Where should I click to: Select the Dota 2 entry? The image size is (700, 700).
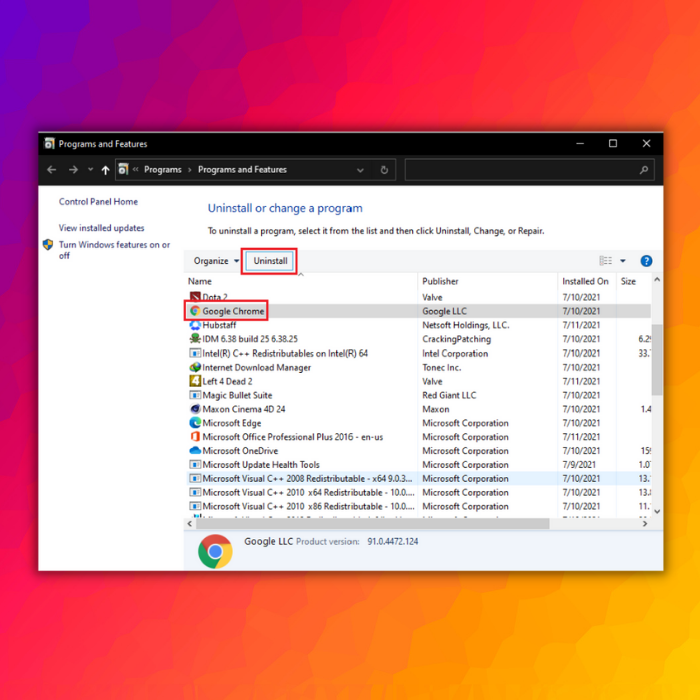click(x=215, y=297)
